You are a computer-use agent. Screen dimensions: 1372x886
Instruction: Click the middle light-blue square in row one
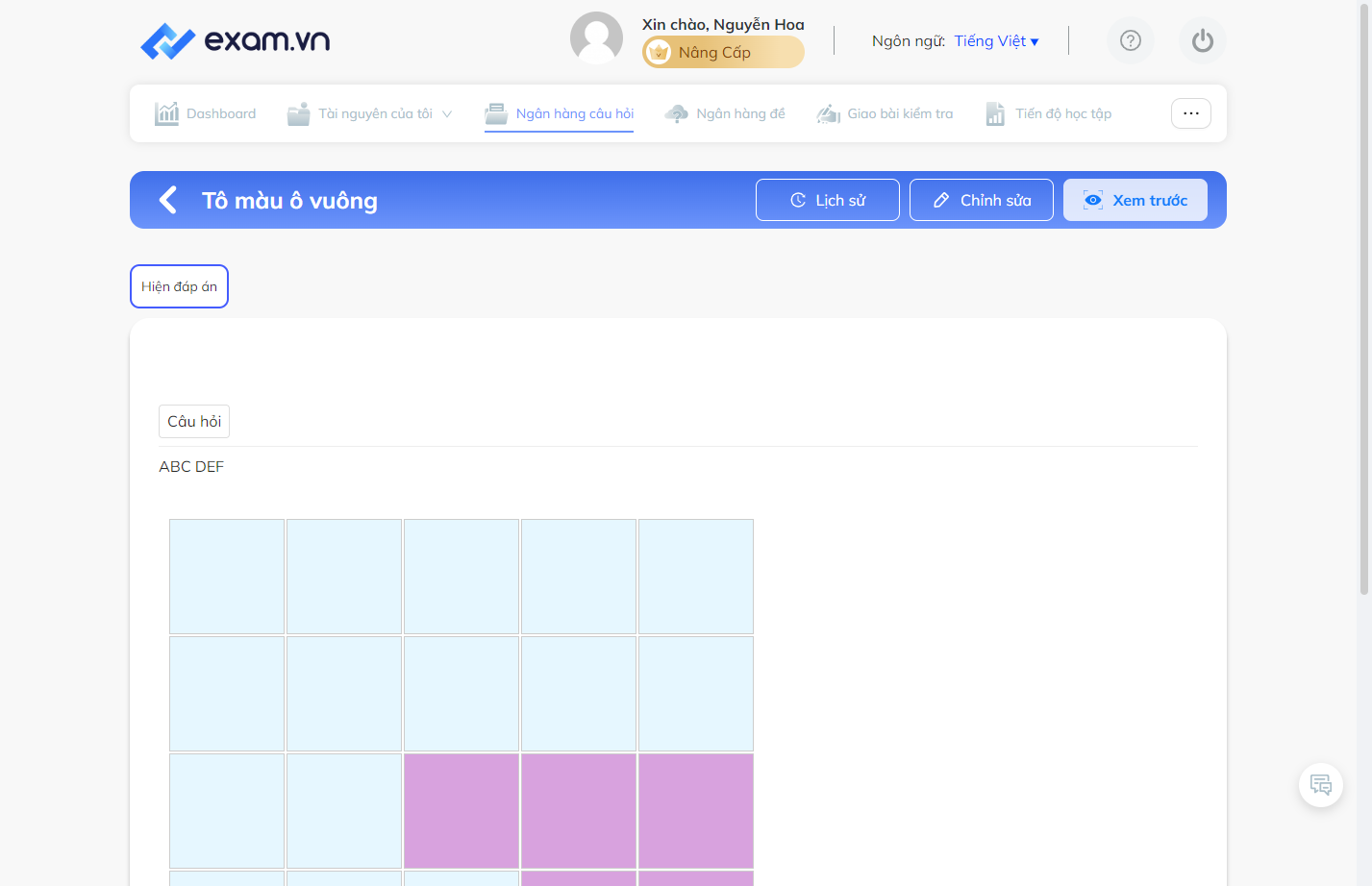(461, 577)
